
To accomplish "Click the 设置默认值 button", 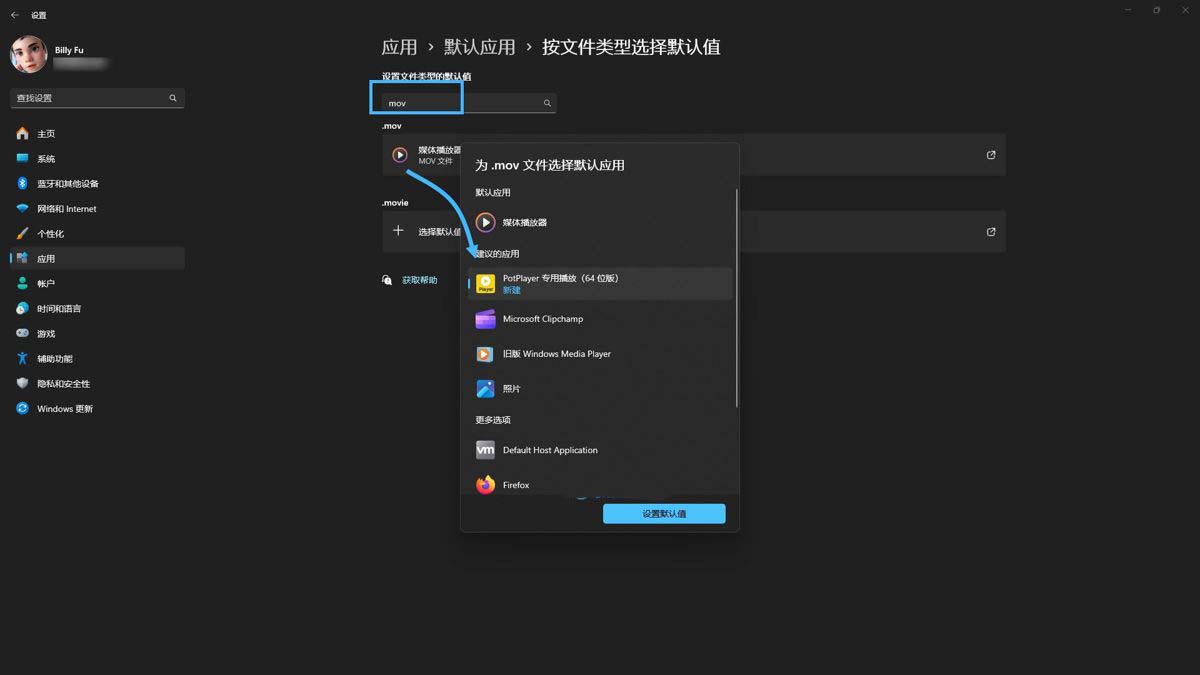I will pos(664,514).
